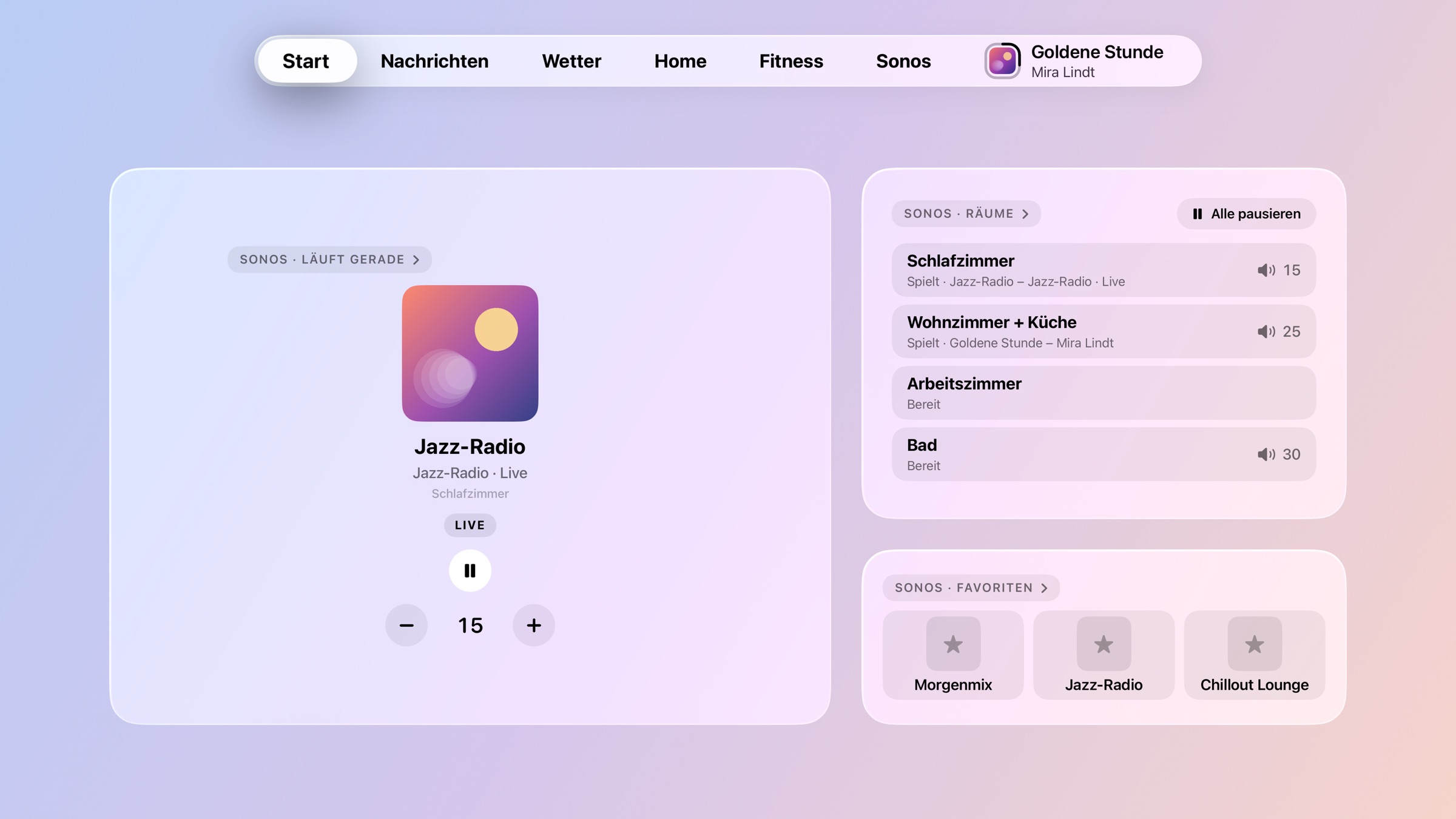Open the Fitness tab
Viewport: 1456px width, 819px height.
point(791,61)
